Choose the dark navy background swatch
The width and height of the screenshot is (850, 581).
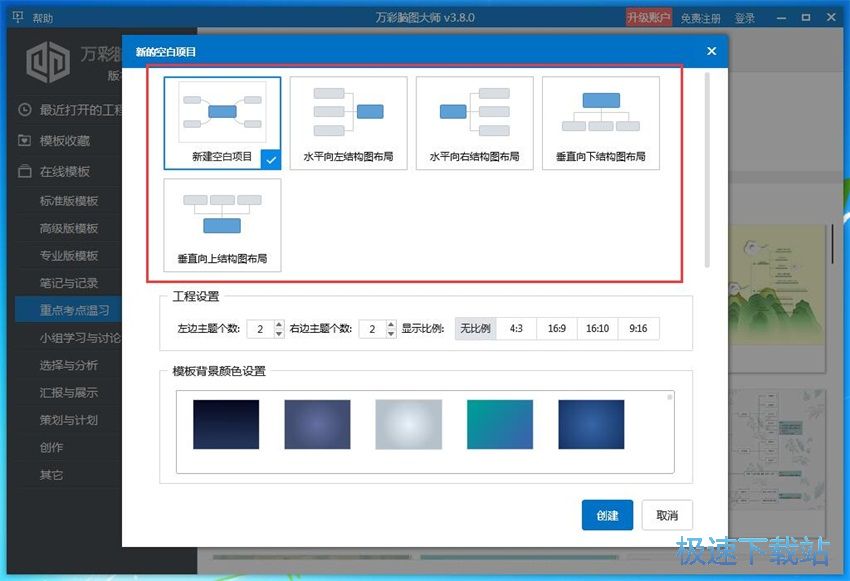[x=226, y=424]
